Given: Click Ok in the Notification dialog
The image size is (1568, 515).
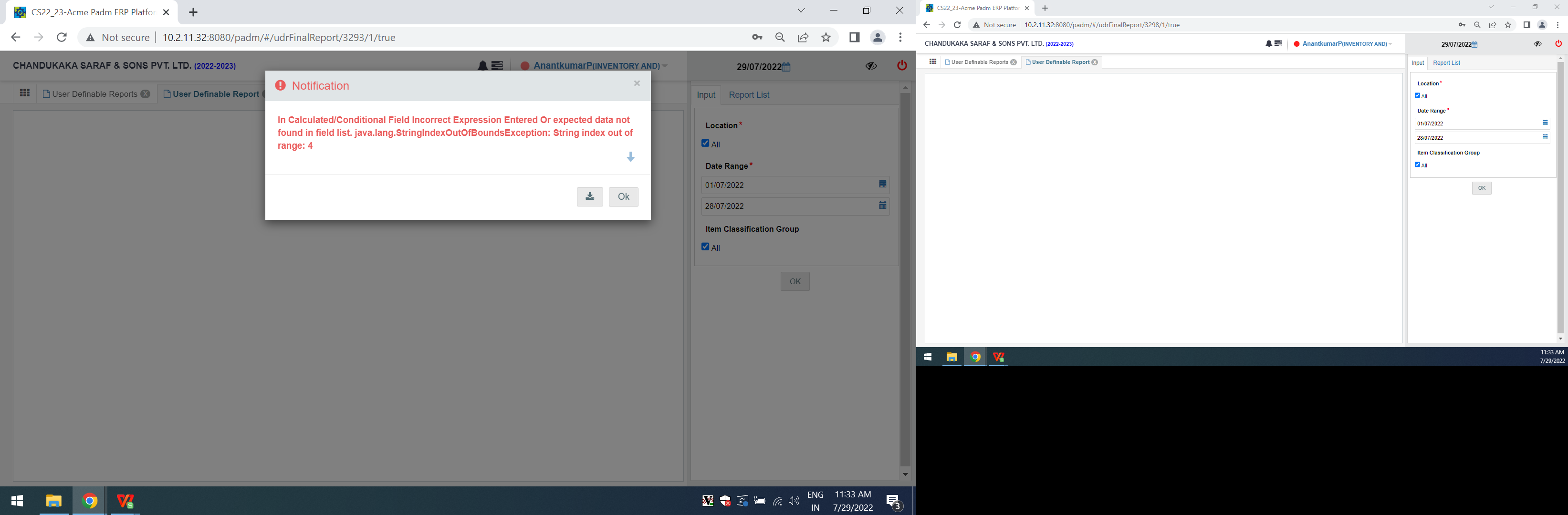Looking at the screenshot, I should coord(623,196).
